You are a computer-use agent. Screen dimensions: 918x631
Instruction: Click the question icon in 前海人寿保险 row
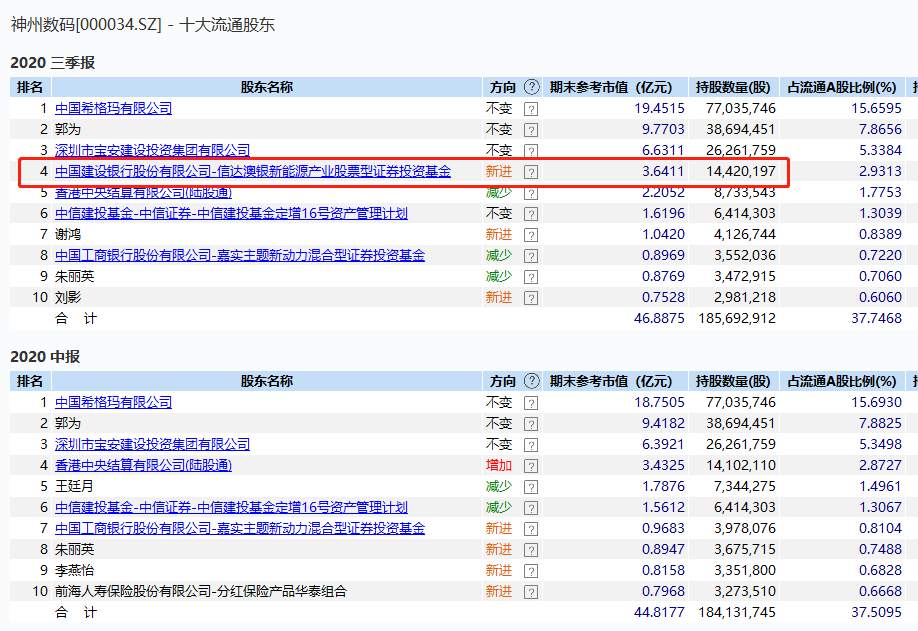(x=531, y=592)
